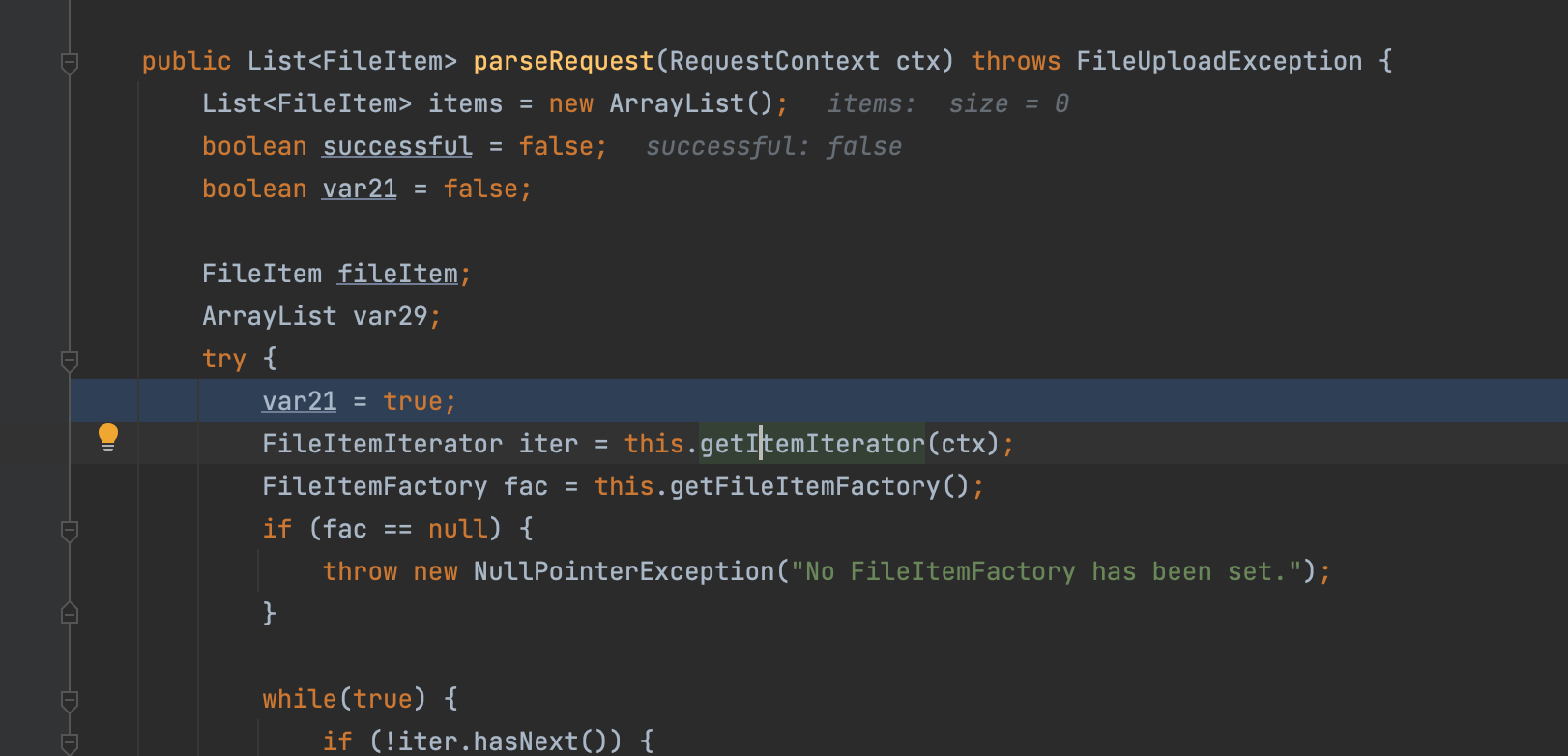
Task: Click the yellow lightbulb quick-fix icon
Action: 108,437
